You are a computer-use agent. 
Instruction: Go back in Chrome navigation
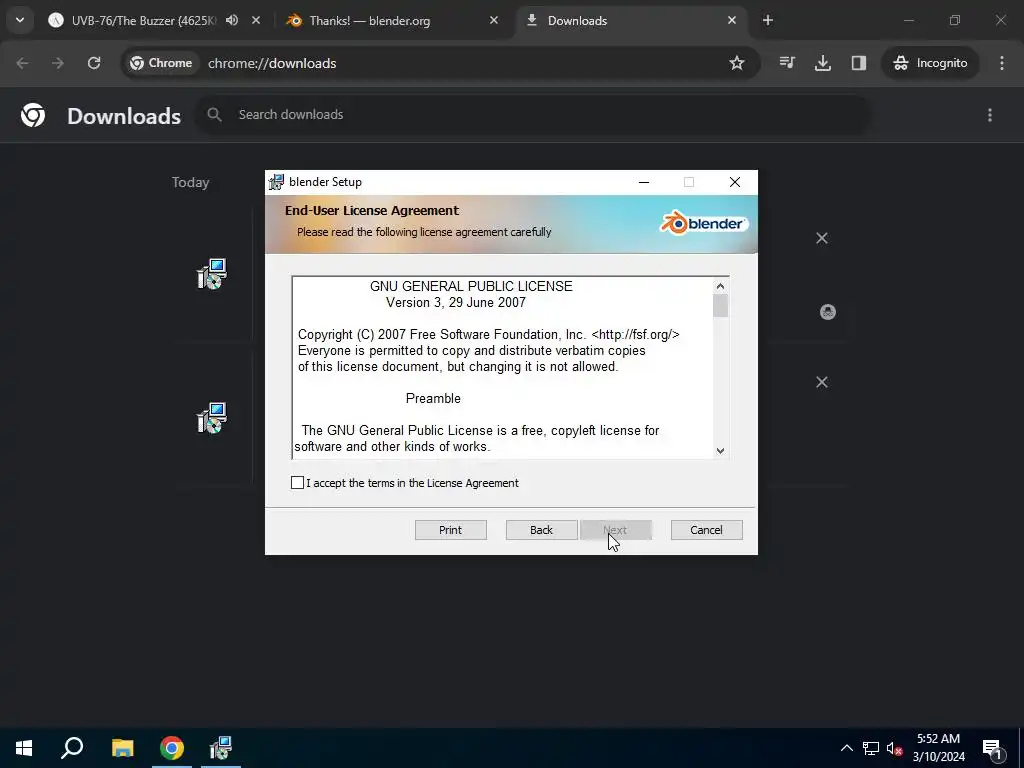tap(22, 63)
